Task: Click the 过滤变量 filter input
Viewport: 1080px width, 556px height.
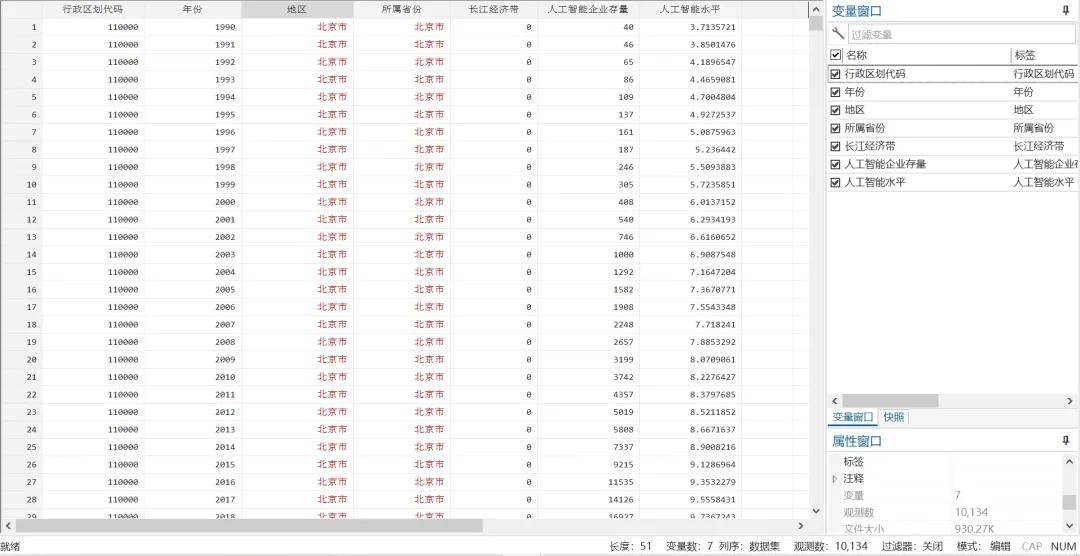Action: (961, 34)
